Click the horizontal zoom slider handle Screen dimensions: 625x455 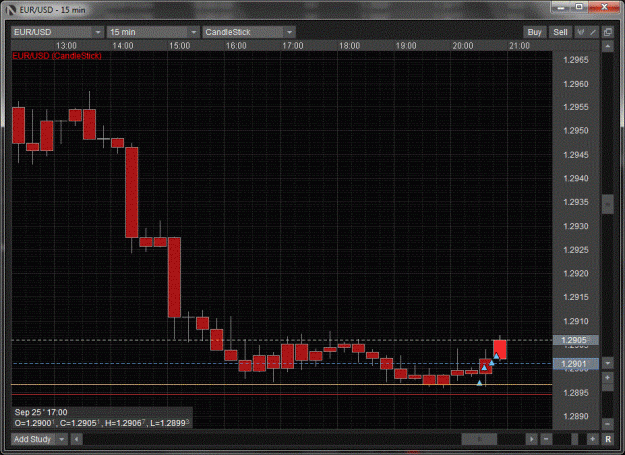(x=574, y=439)
